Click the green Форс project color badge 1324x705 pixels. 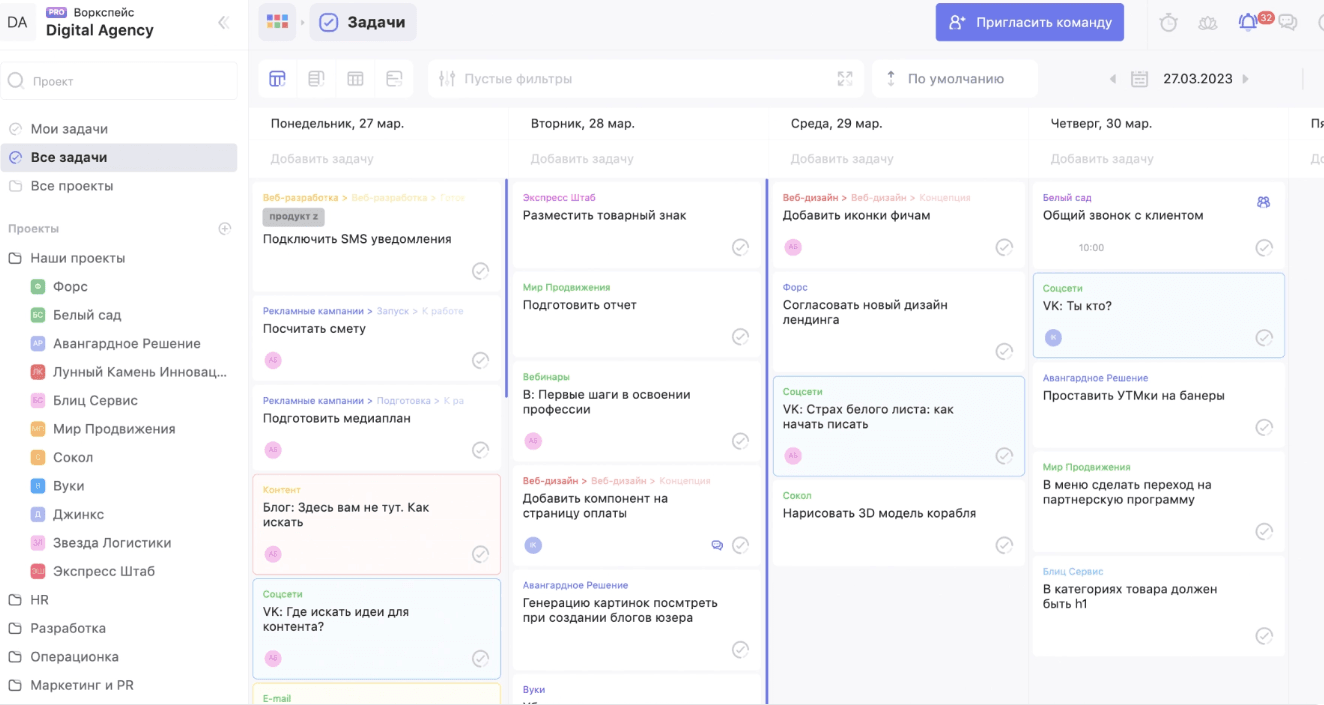tap(38, 287)
